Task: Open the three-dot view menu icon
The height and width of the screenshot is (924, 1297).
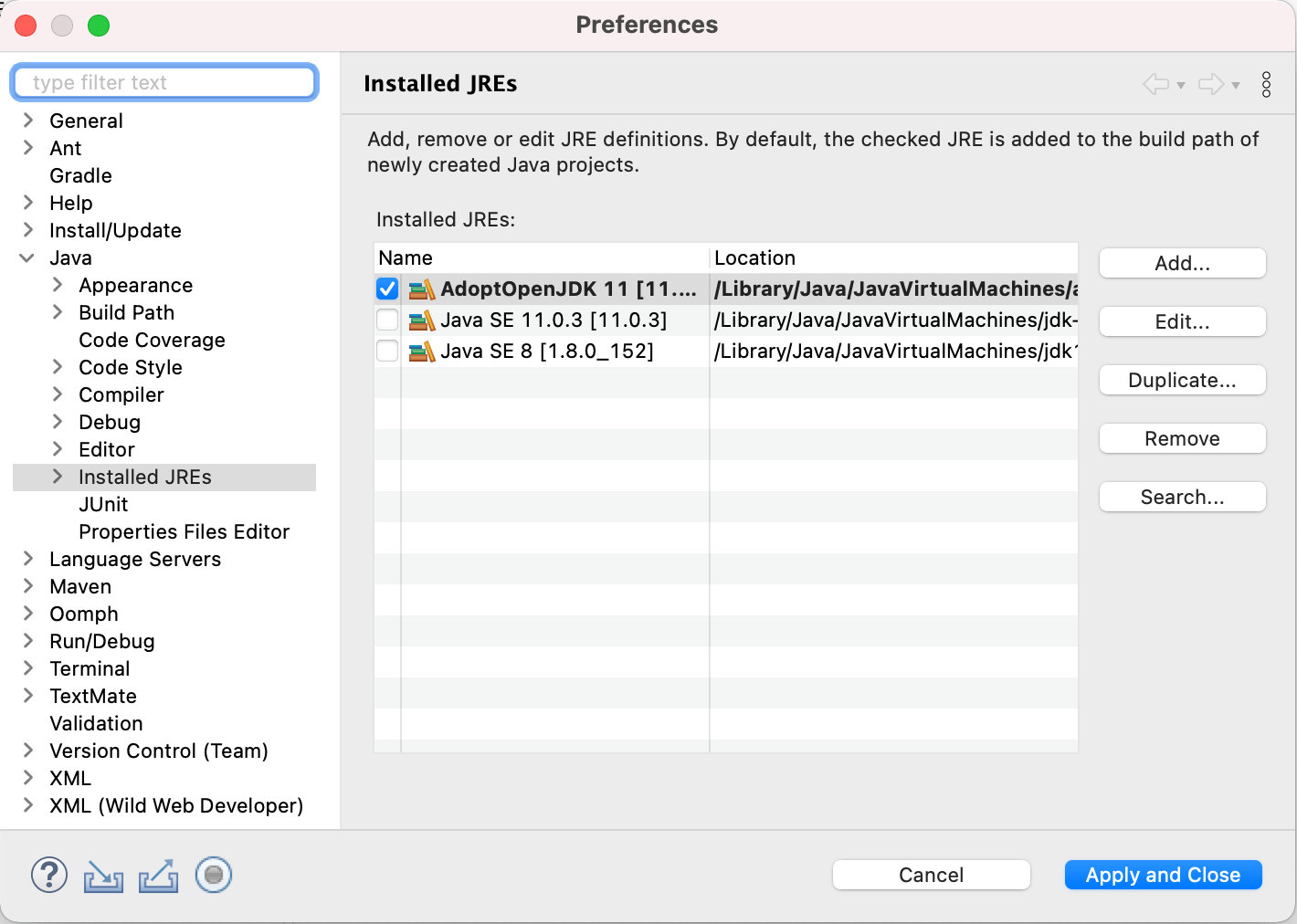Action: 1266,85
